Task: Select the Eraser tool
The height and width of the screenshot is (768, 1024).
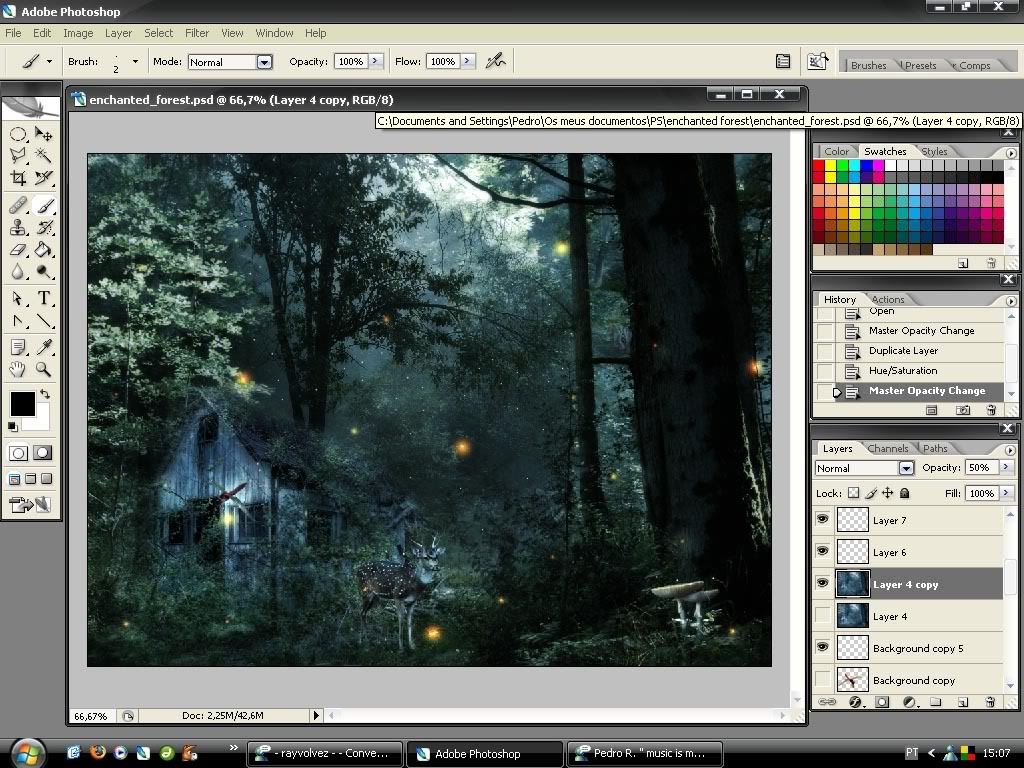Action: click(x=18, y=249)
